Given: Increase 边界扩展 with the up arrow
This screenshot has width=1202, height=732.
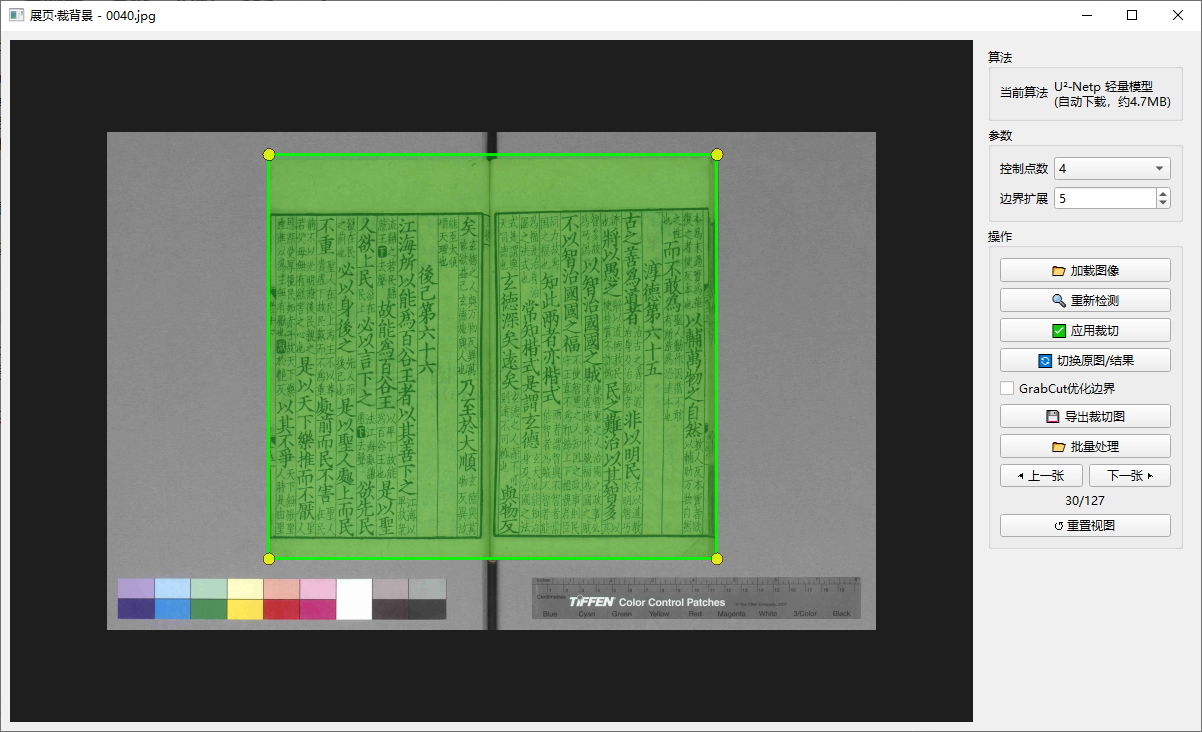Looking at the screenshot, I should coord(1163,193).
